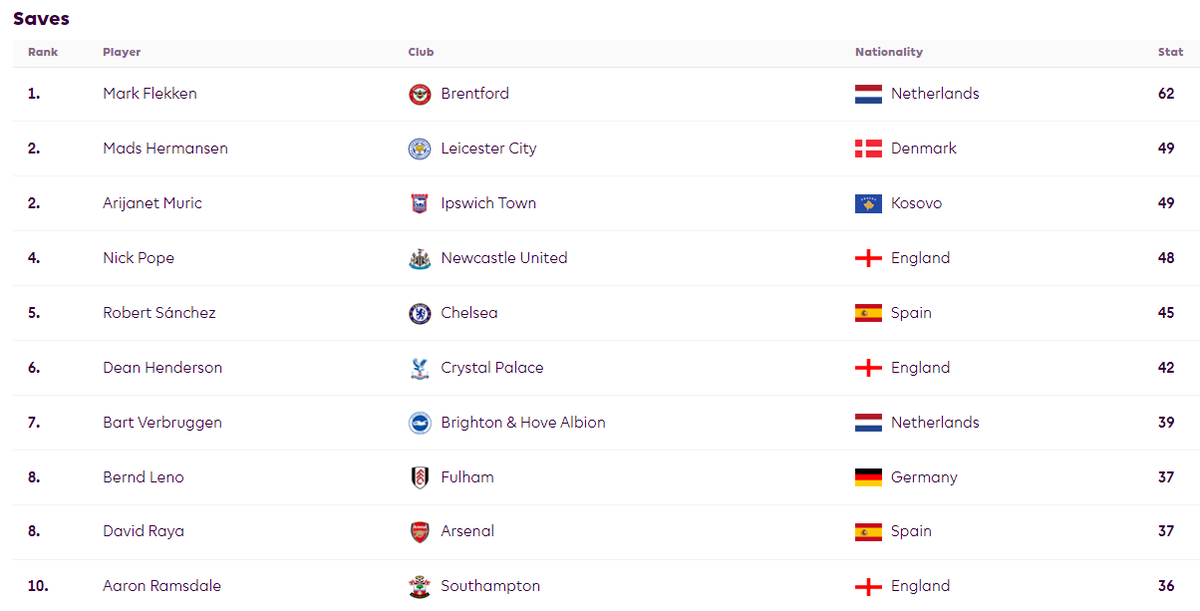This screenshot has width=1200, height=611.
Task: Click the Stat column header
Action: coord(1170,52)
